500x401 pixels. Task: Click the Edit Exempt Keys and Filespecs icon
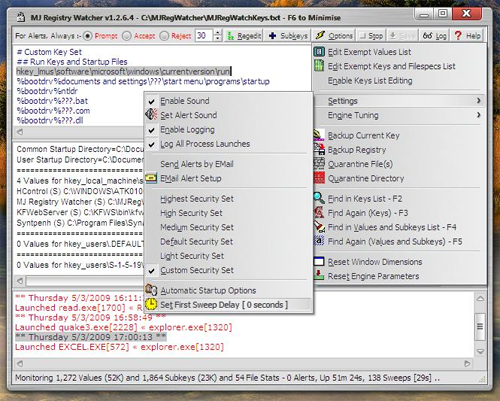coord(319,66)
